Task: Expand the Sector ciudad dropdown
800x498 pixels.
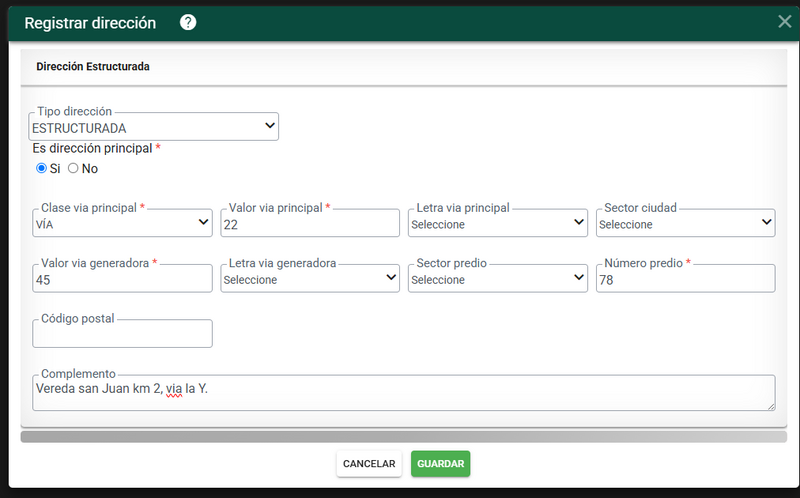Action: click(x=685, y=223)
